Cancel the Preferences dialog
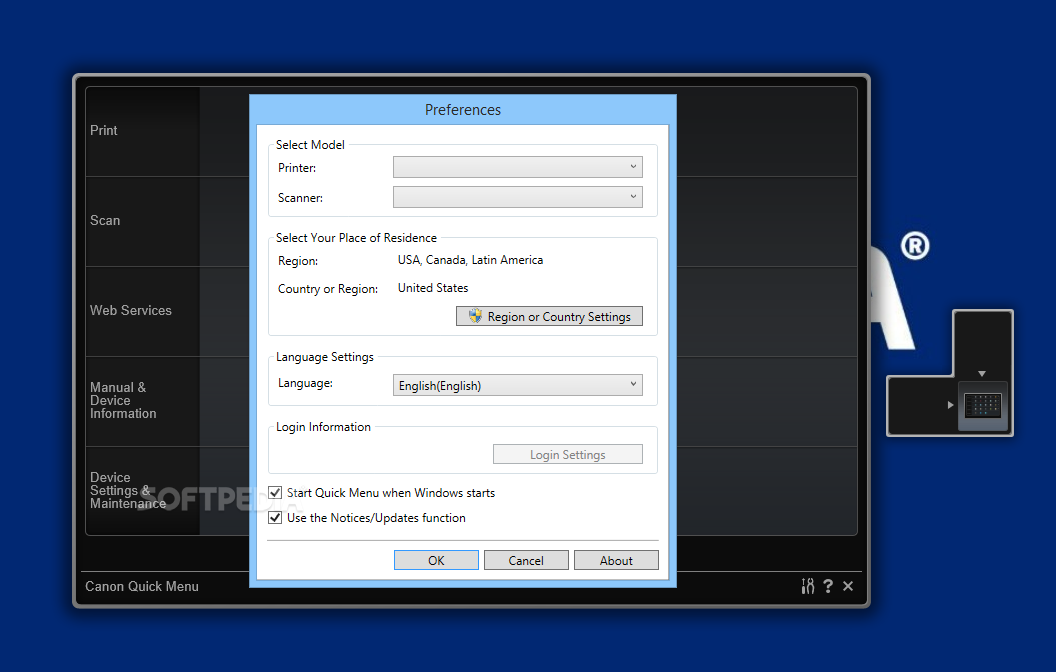 (526, 560)
